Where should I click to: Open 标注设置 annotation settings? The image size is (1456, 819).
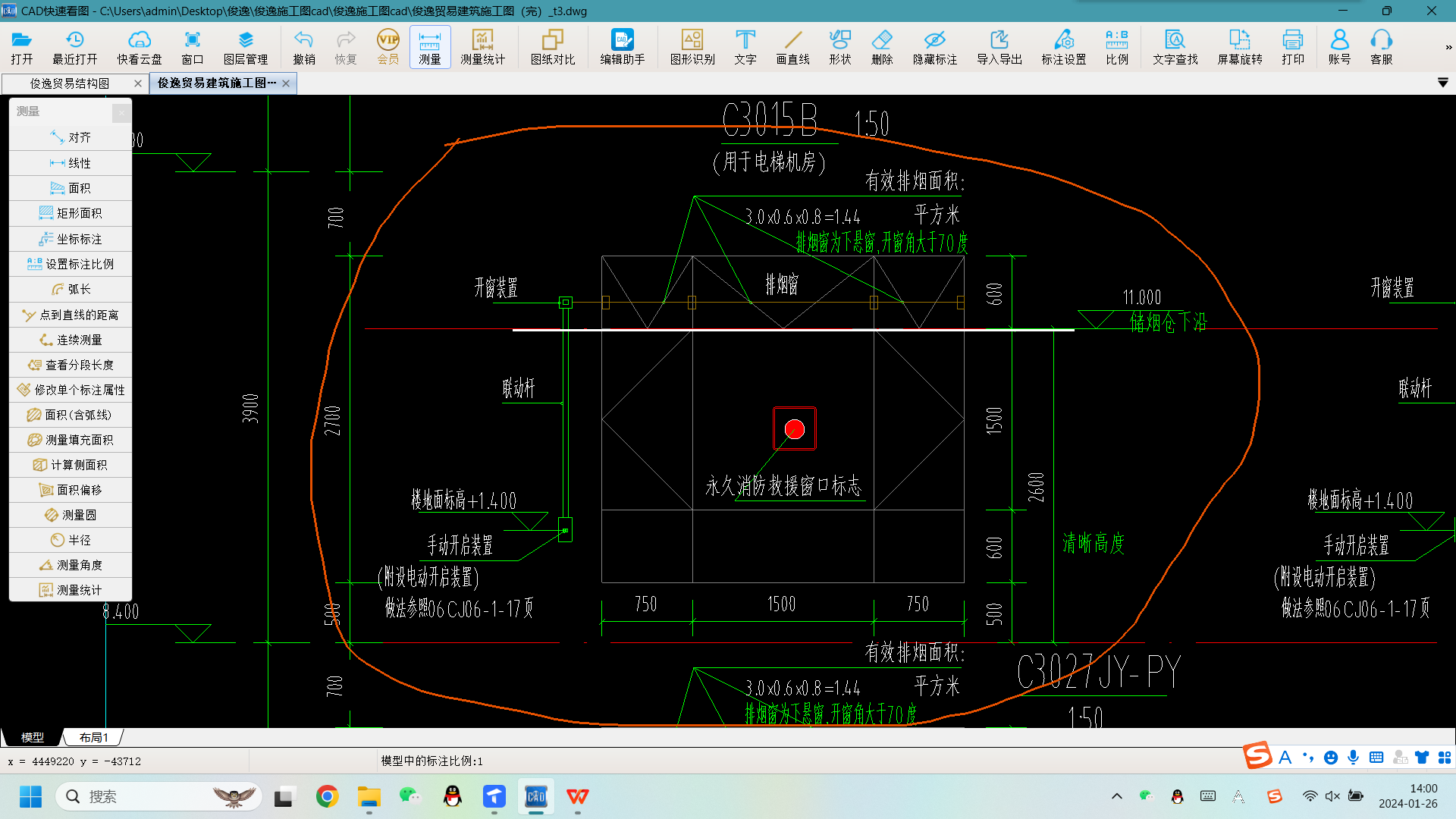pyautogui.click(x=1064, y=47)
